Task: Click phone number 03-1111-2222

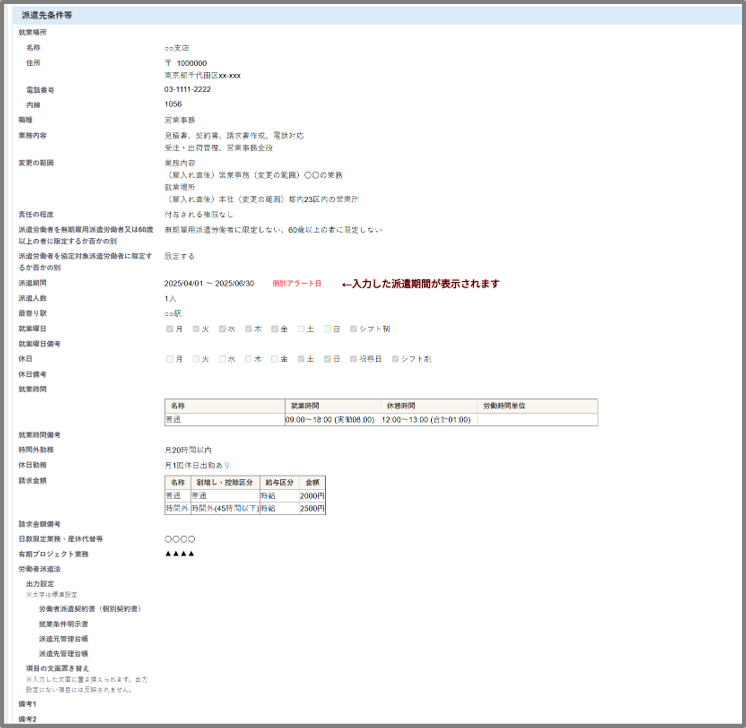Action: pos(187,89)
